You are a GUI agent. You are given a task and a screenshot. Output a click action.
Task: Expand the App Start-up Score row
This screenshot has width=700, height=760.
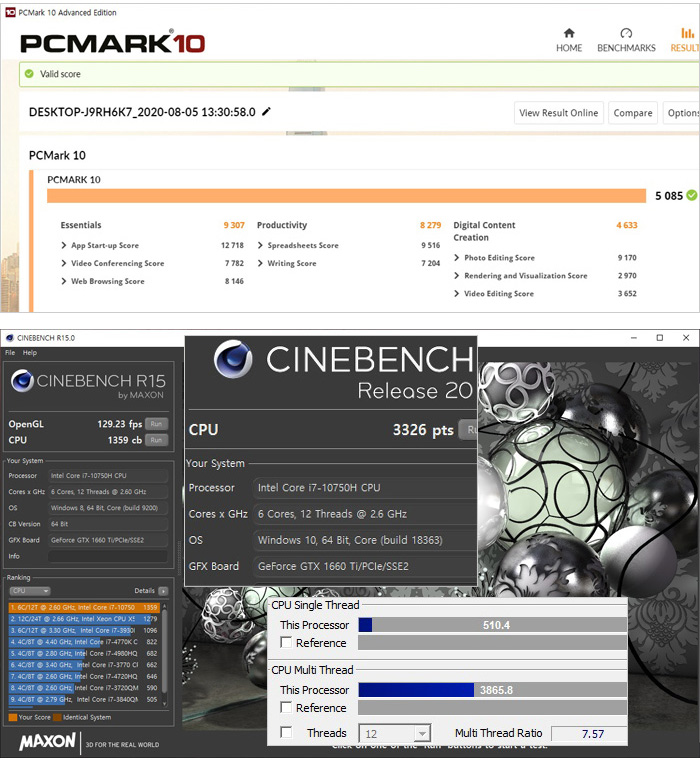[x=65, y=246]
